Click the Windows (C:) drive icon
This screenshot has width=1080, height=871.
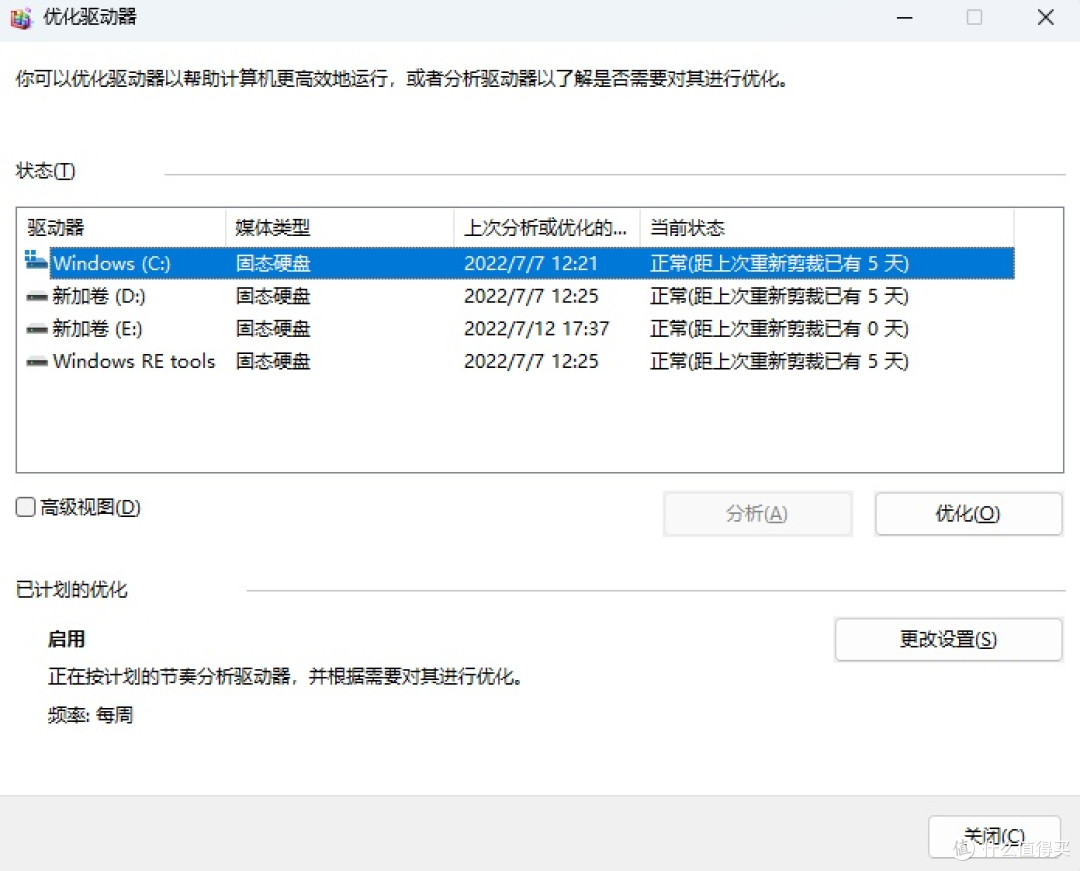tap(37, 260)
